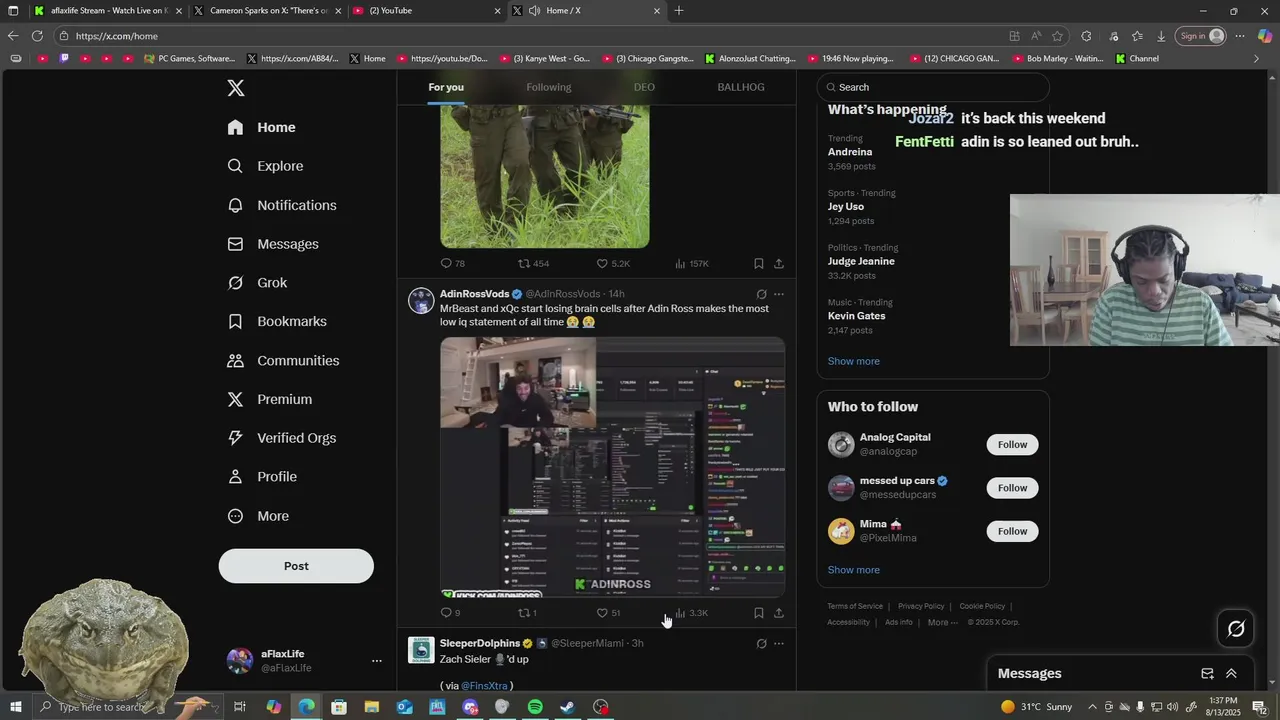Switch to the DEO tab
This screenshot has height=720, width=1280.
point(644,87)
